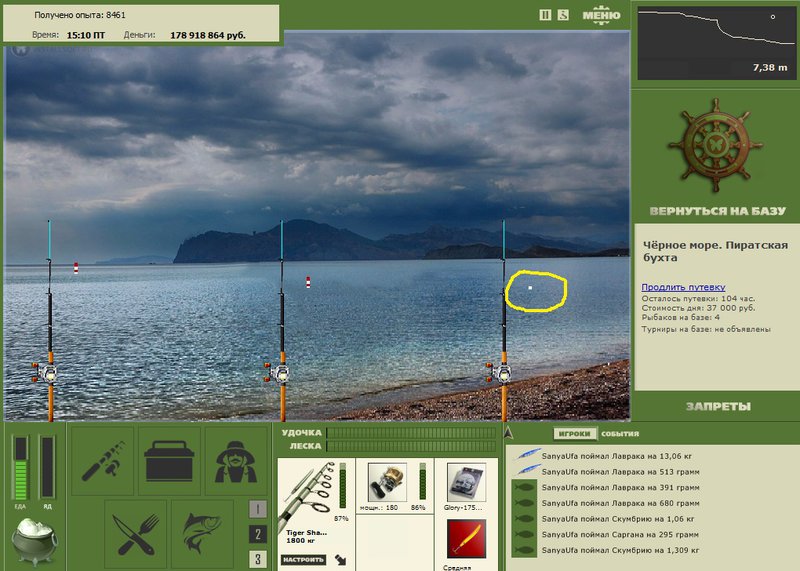Click the left red-white float in the water
Screen dimensions: 800x571
point(76,268)
